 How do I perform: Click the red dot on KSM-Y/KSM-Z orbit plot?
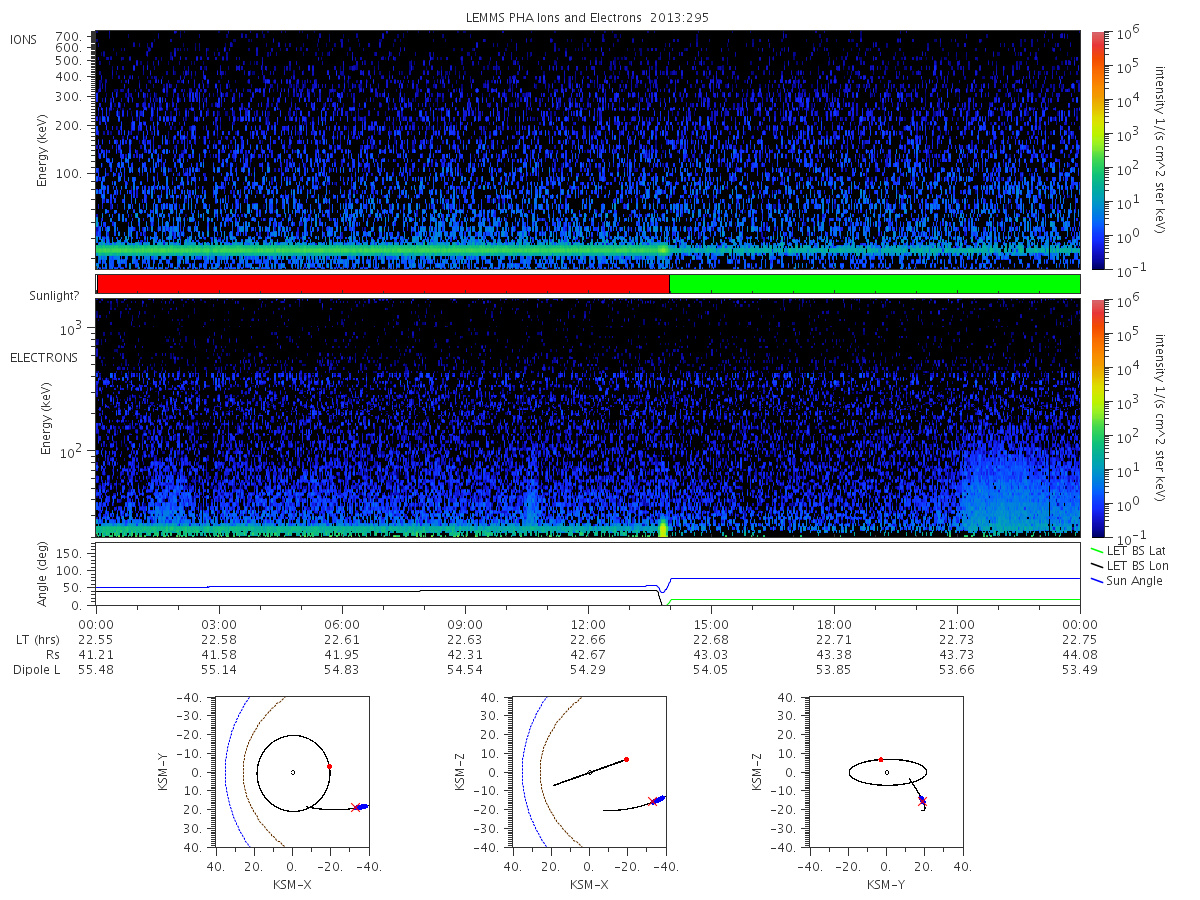(x=880, y=759)
